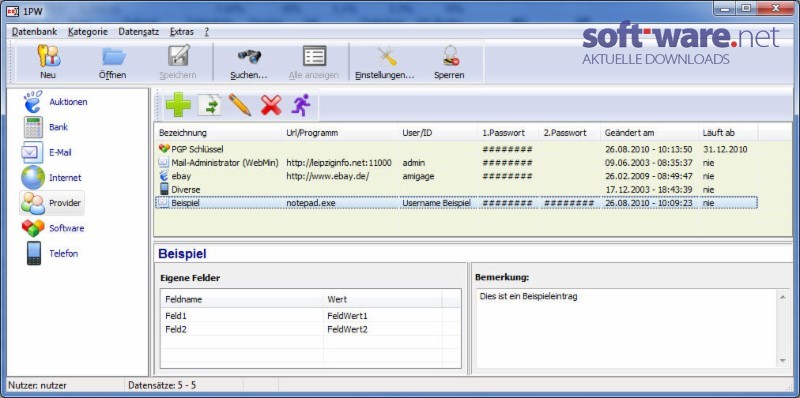Viewport: 800px width, 398px height.
Task: Open the Extras menu
Action: point(182,32)
